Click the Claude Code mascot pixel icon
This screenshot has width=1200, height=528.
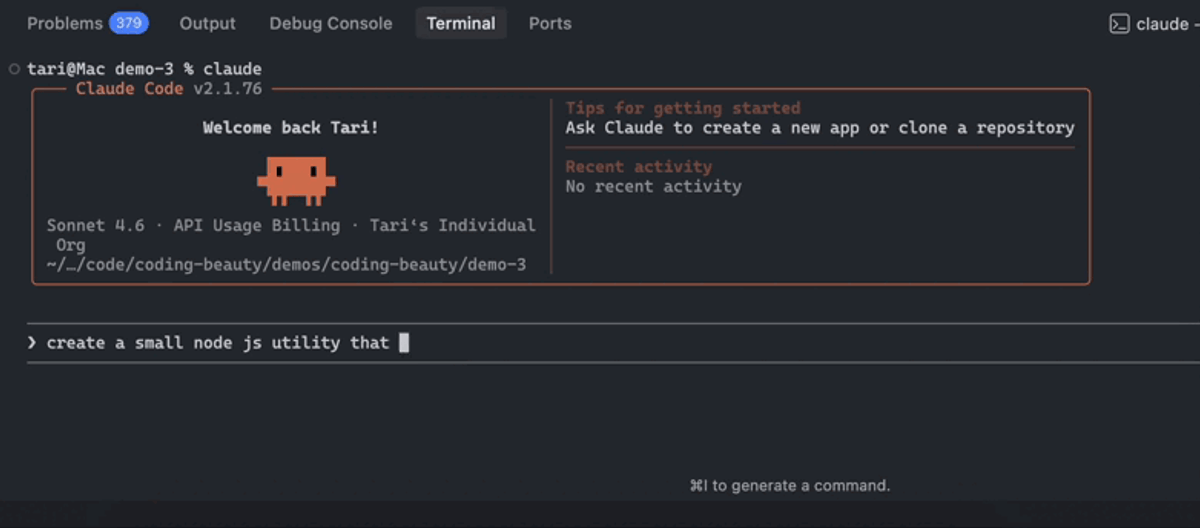(x=296, y=180)
